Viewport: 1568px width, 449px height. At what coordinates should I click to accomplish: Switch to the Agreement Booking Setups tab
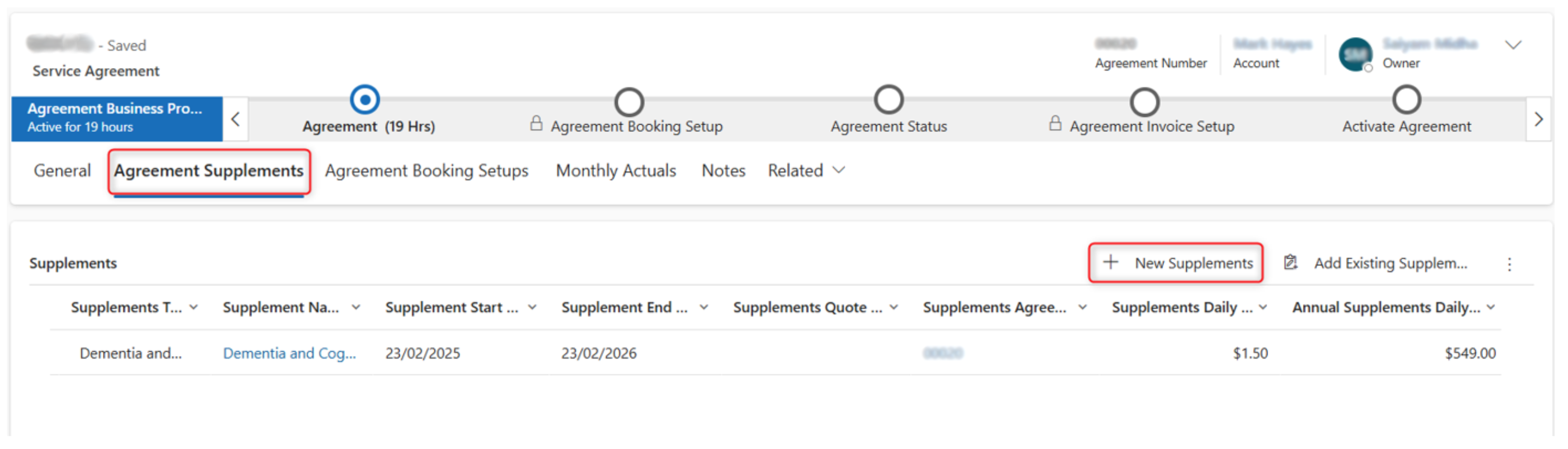(x=426, y=171)
